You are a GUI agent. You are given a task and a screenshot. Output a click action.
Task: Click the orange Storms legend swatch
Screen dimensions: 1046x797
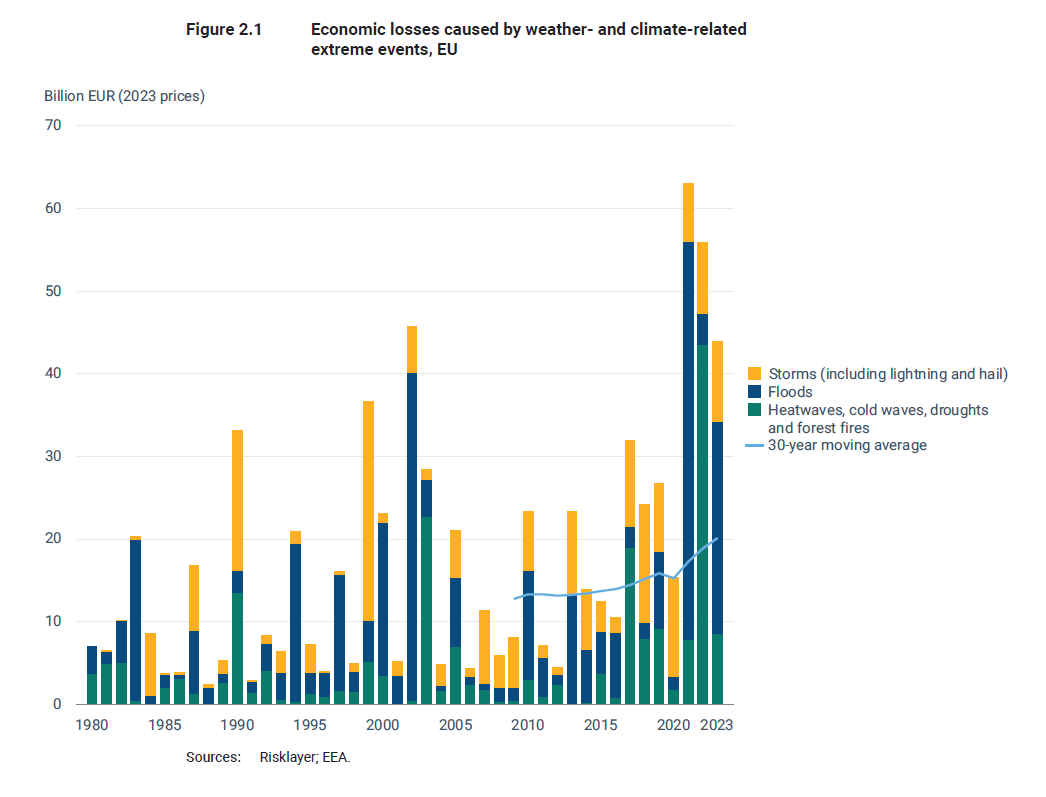pos(754,374)
